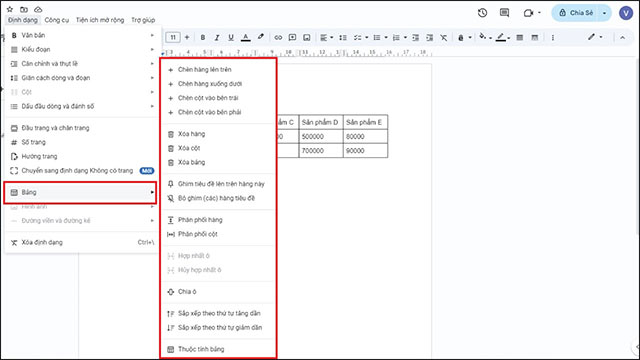Viewport: 640px width, 360px height.
Task: Open the Công cụ menu
Action: pyautogui.click(x=57, y=20)
